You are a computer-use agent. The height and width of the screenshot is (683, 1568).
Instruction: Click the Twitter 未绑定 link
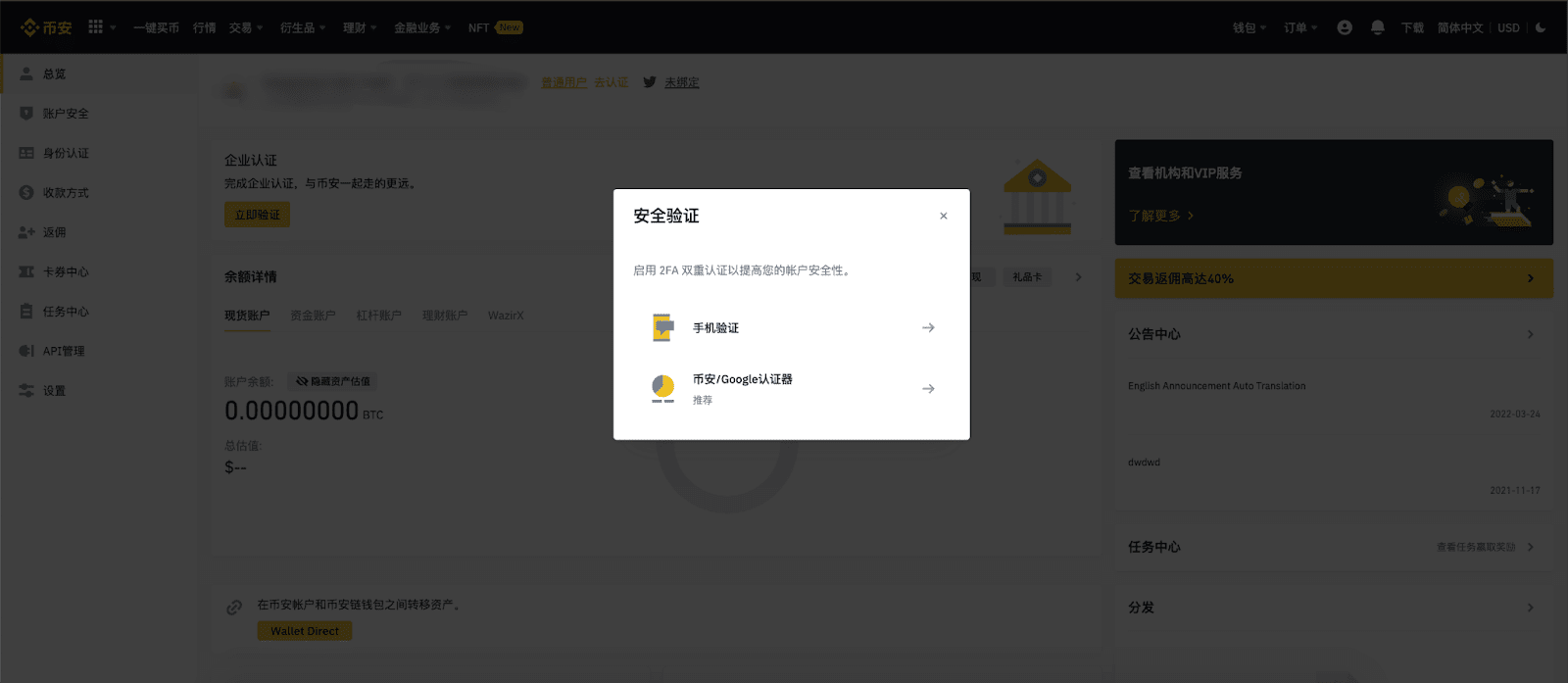tap(681, 82)
